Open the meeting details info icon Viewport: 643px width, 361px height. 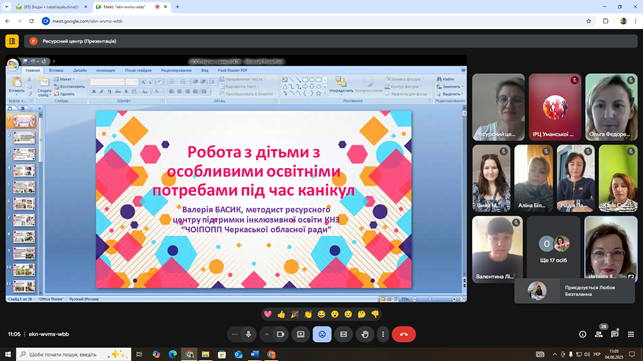tap(582, 334)
